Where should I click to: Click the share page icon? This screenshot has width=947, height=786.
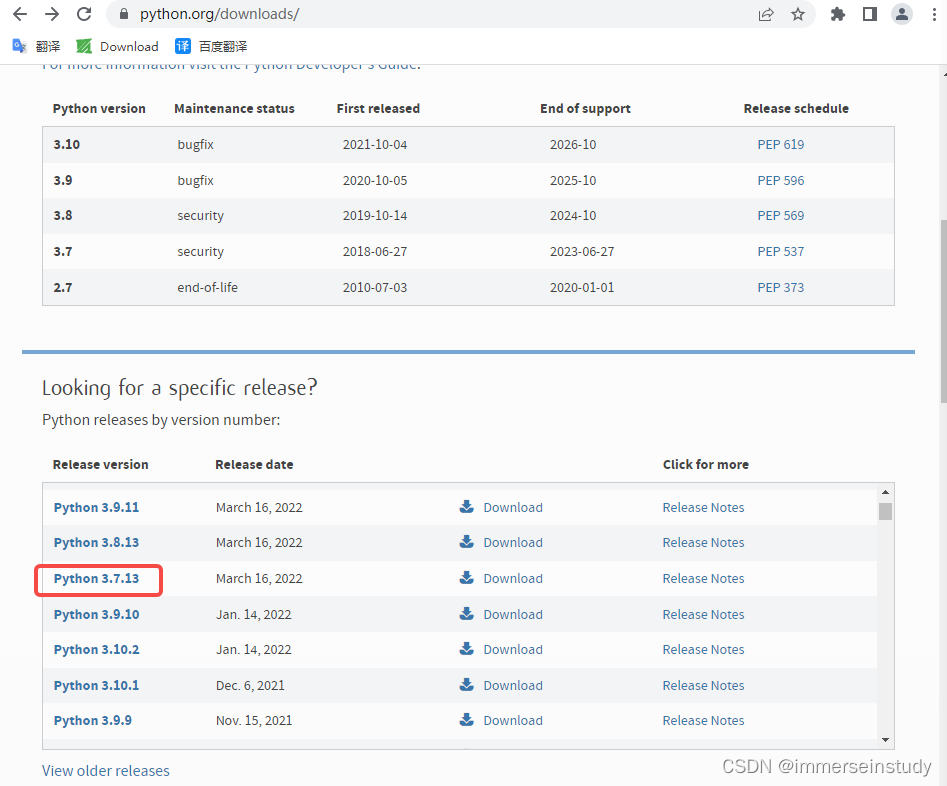pos(766,14)
